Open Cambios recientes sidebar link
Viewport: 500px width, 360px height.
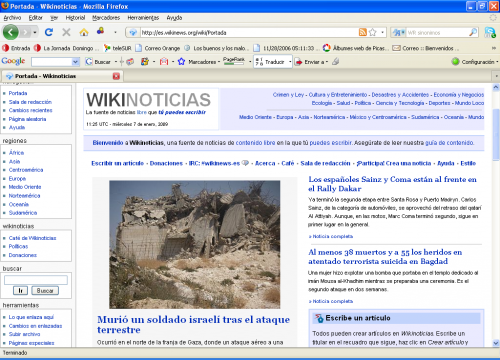(31, 110)
